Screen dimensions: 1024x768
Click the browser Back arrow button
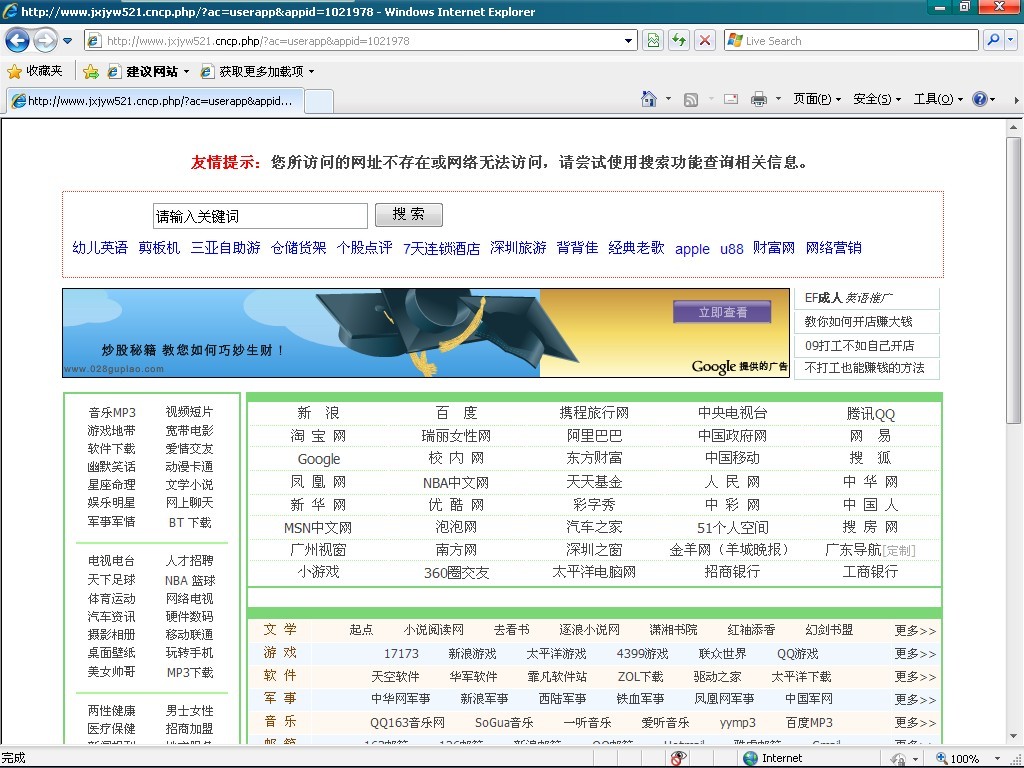(17, 40)
